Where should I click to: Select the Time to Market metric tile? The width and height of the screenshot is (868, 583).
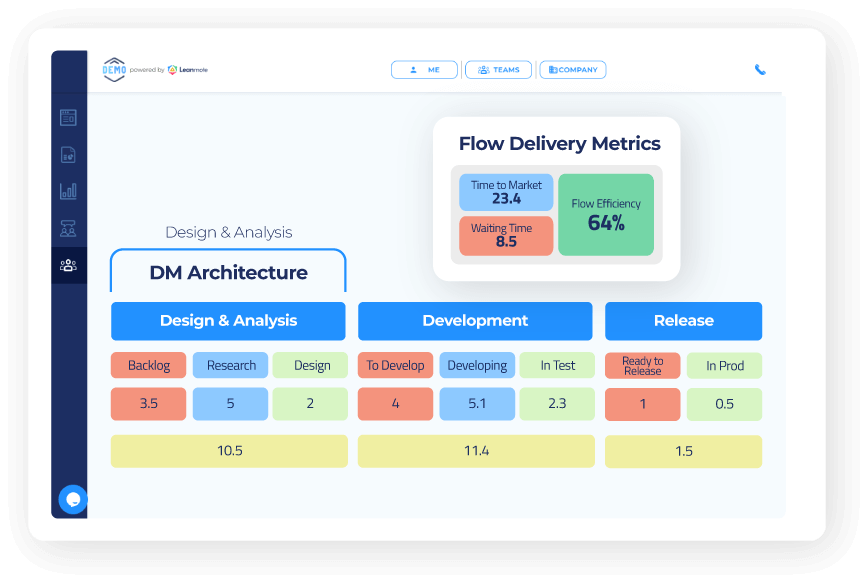point(506,192)
